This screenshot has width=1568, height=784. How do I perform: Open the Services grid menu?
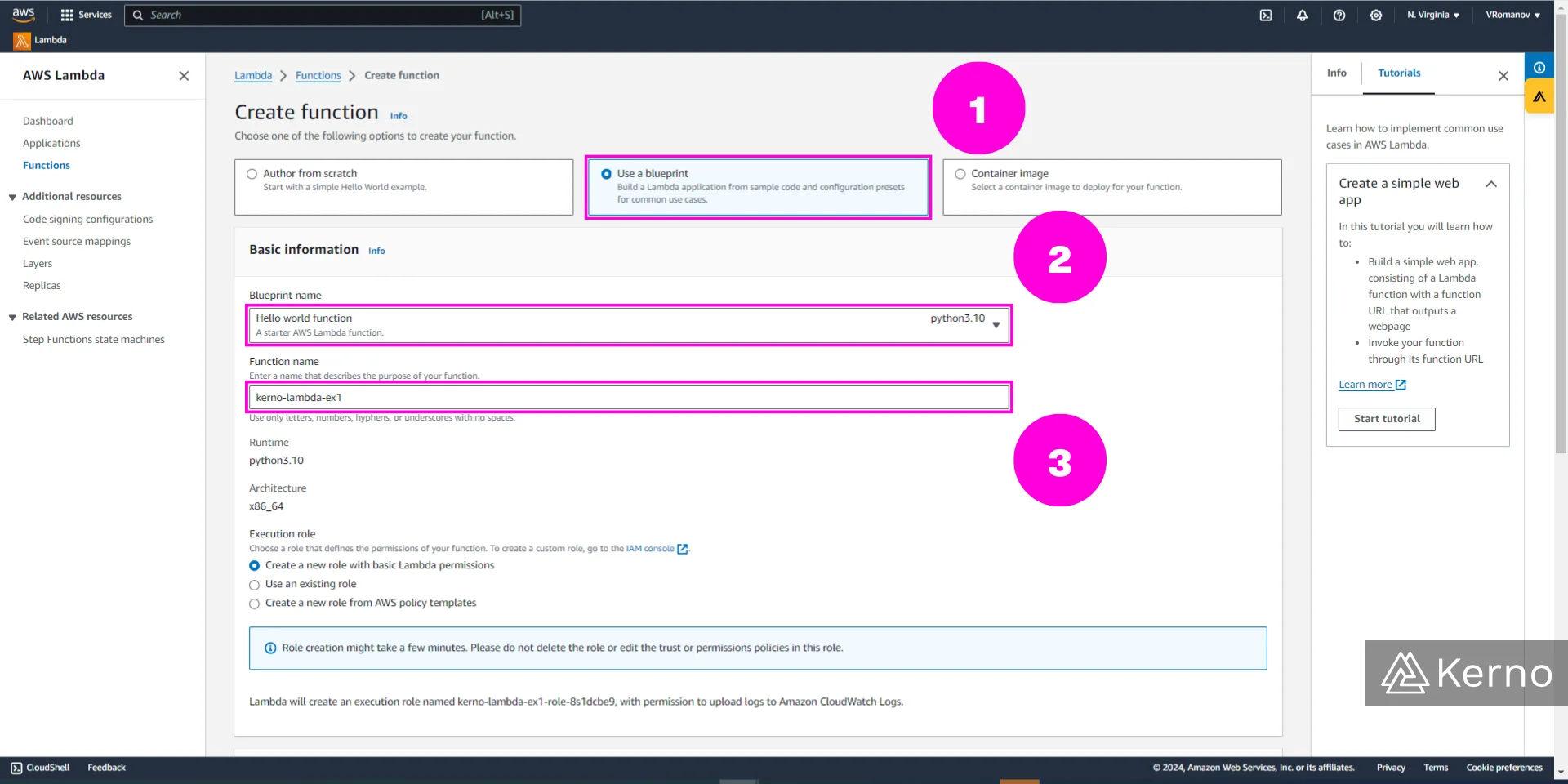tap(86, 15)
